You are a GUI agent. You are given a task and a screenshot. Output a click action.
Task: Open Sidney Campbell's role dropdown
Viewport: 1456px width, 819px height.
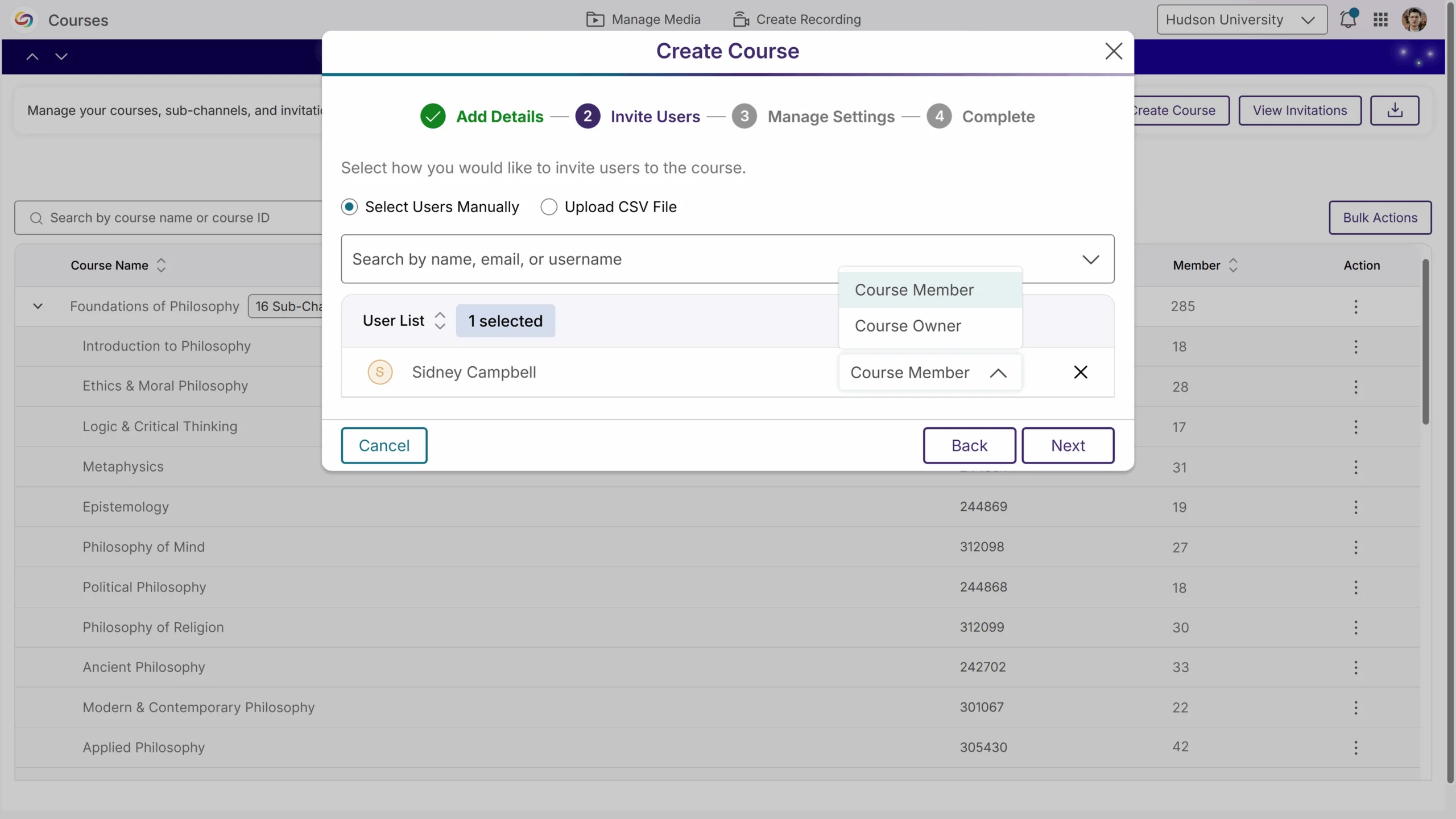pos(929,372)
